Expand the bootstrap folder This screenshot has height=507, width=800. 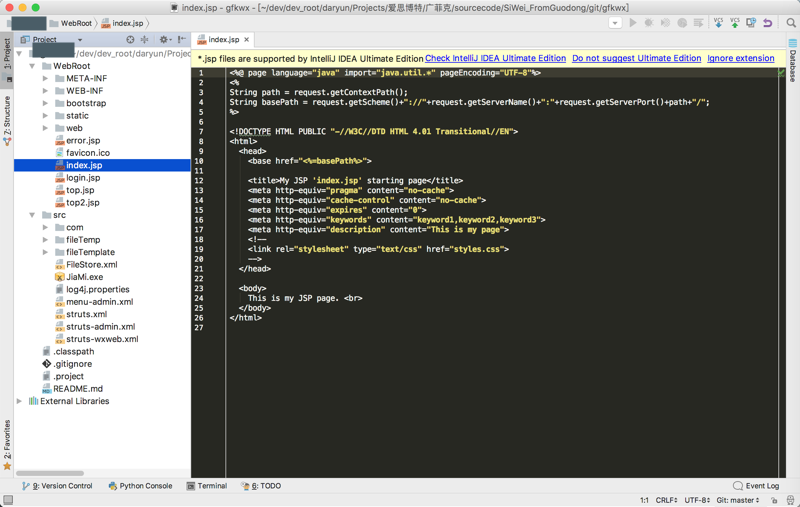pyautogui.click(x=45, y=103)
